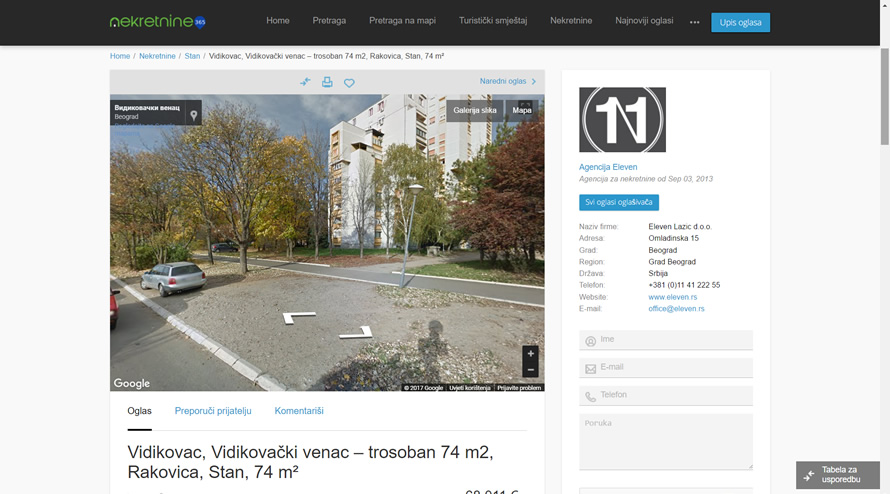The height and width of the screenshot is (494, 890).
Task: Click the compare arrows icon above the photo
Action: [305, 82]
